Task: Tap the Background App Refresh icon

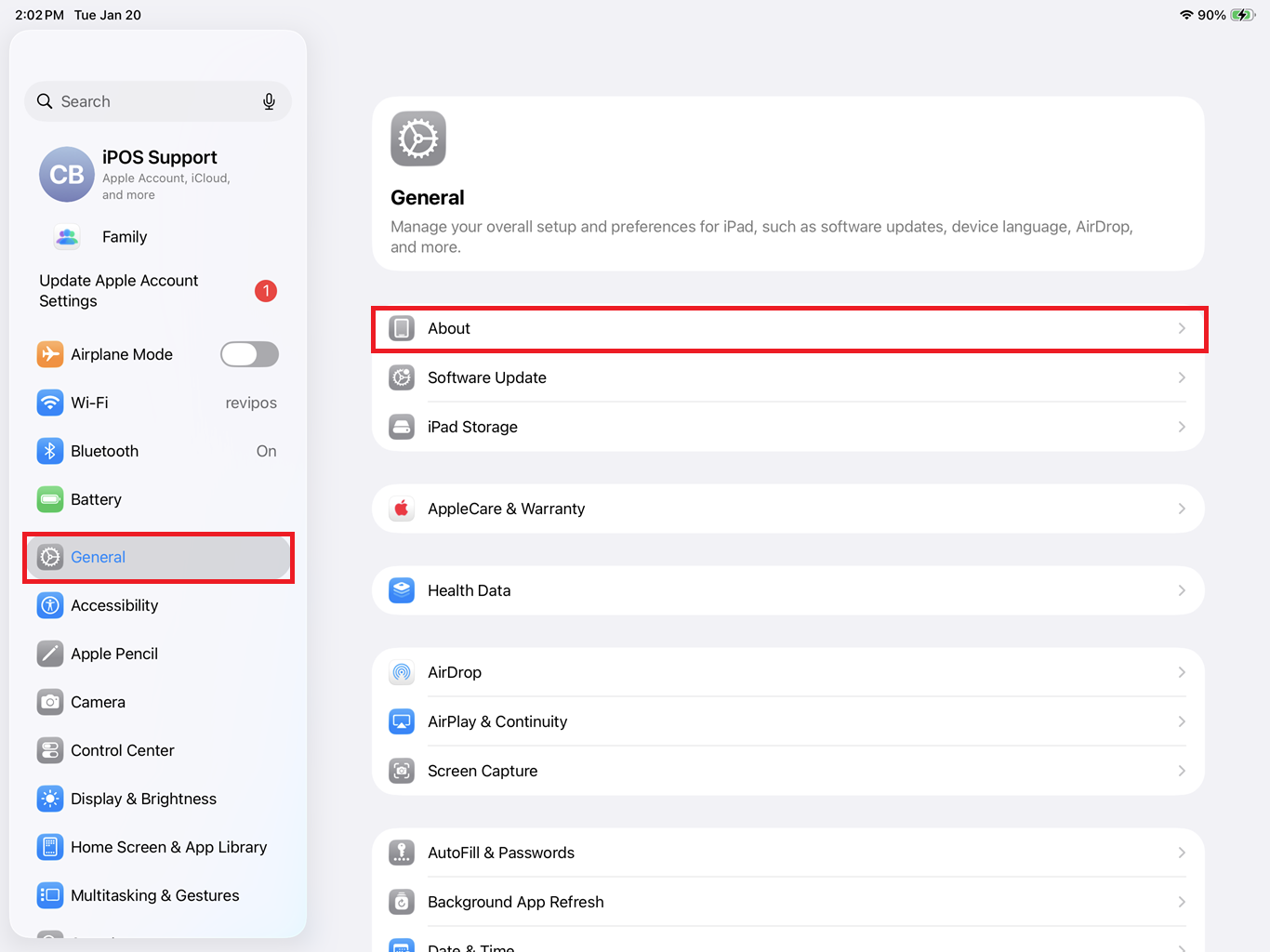Action: [x=402, y=902]
